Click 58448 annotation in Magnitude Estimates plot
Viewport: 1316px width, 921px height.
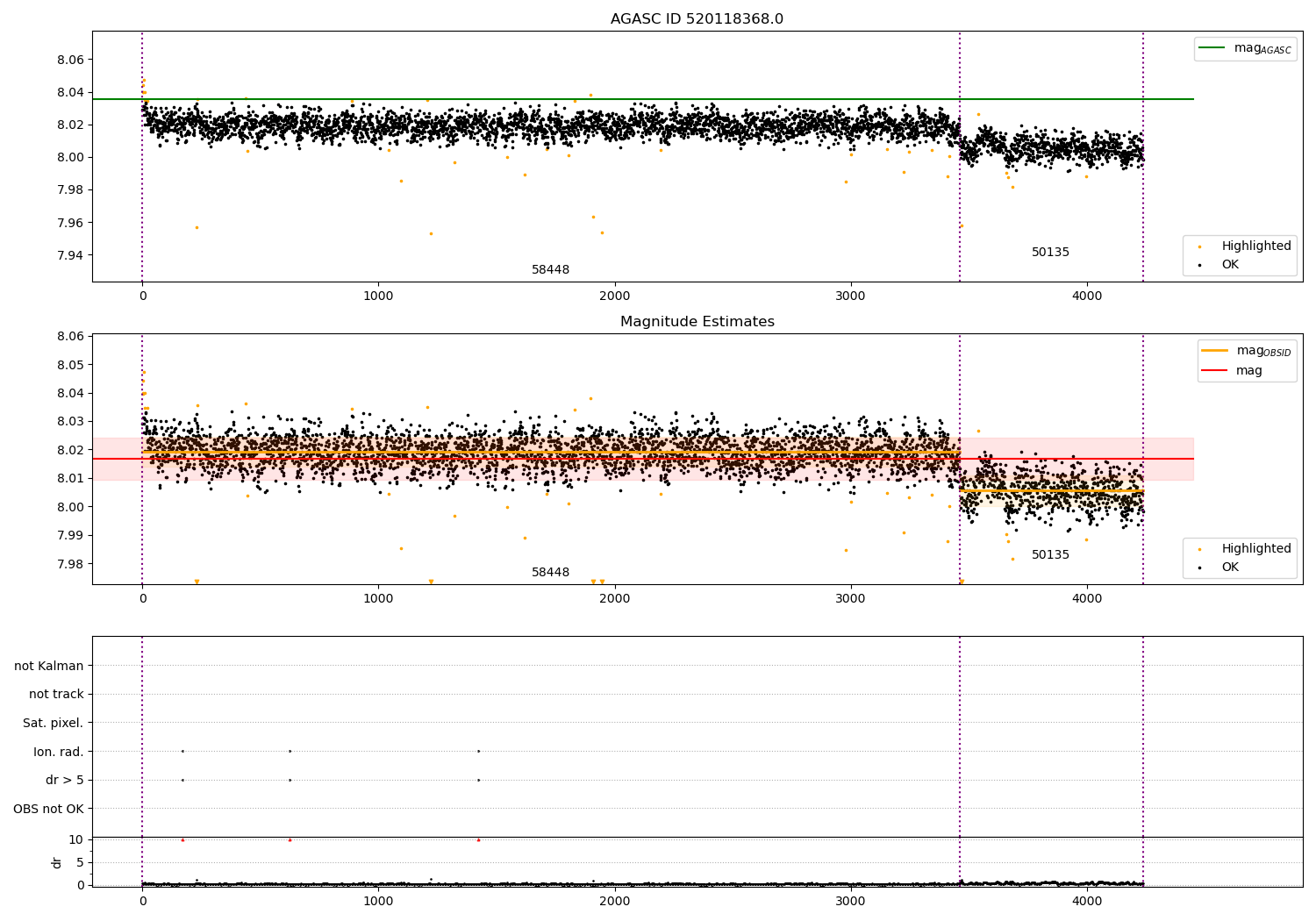pyautogui.click(x=550, y=573)
